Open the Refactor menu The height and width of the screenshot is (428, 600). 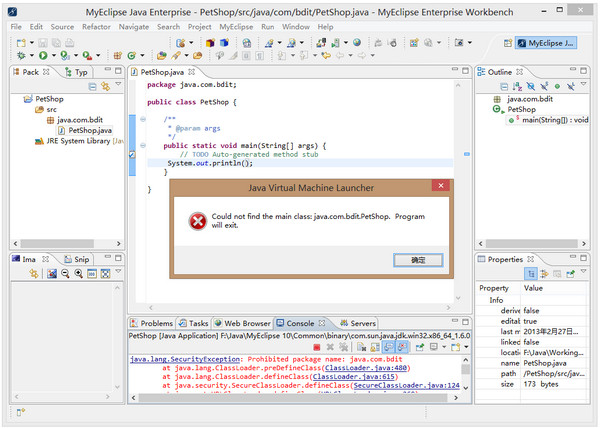click(96, 26)
